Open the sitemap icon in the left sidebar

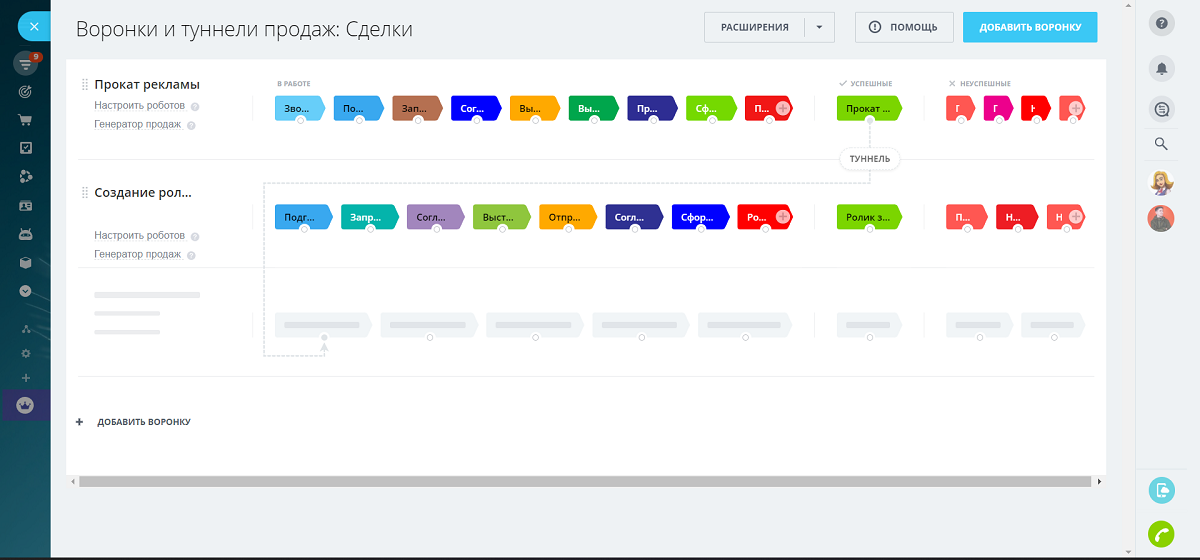click(26, 329)
